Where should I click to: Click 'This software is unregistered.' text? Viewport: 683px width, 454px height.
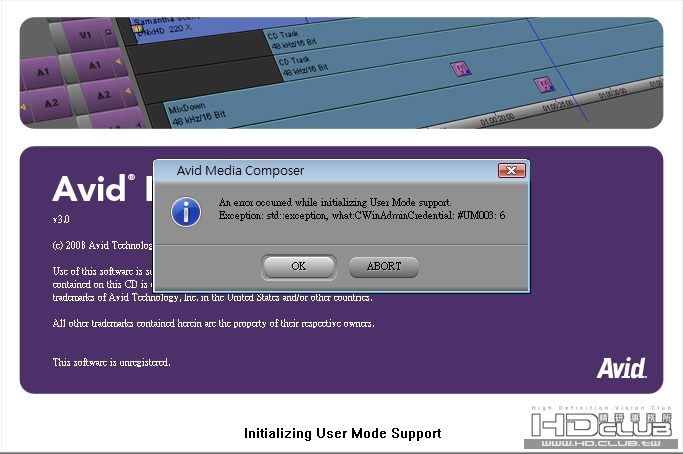[x=112, y=362]
